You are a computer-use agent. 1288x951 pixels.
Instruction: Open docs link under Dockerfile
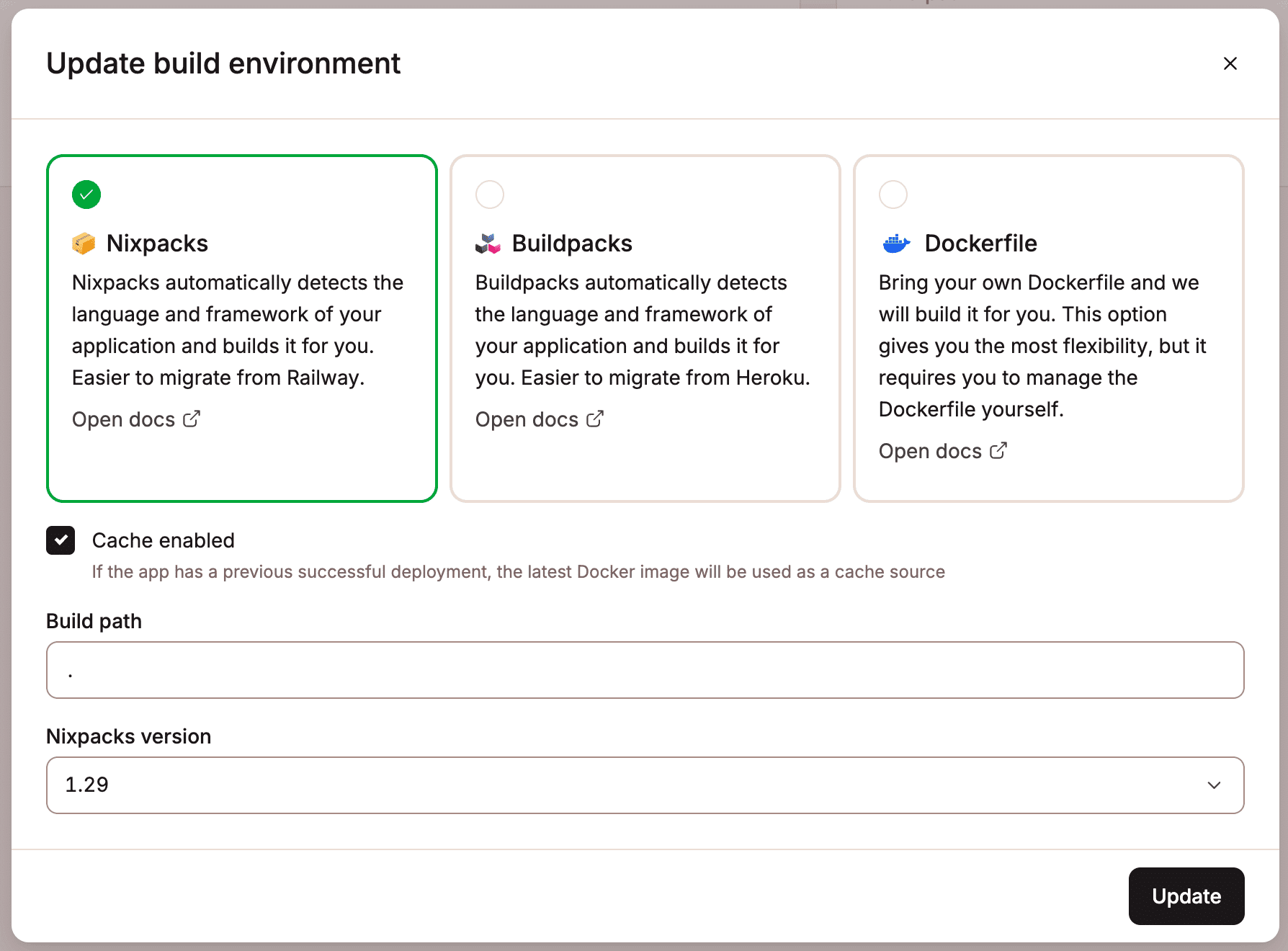[943, 451]
